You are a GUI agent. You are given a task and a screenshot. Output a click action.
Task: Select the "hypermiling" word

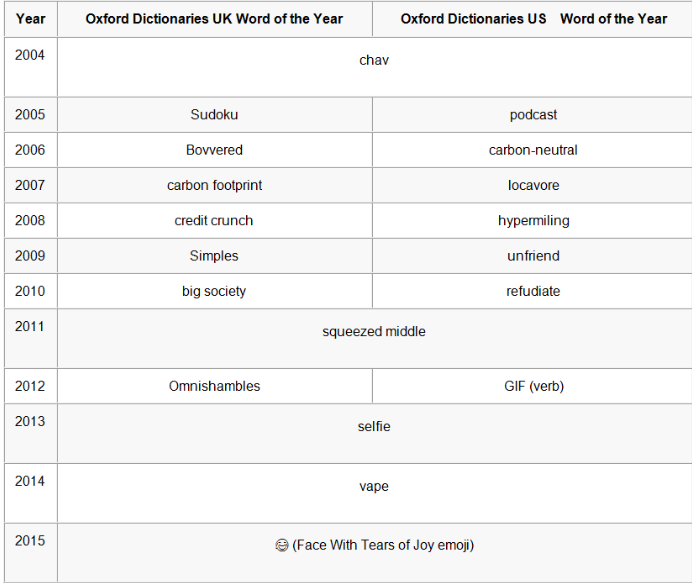533,220
